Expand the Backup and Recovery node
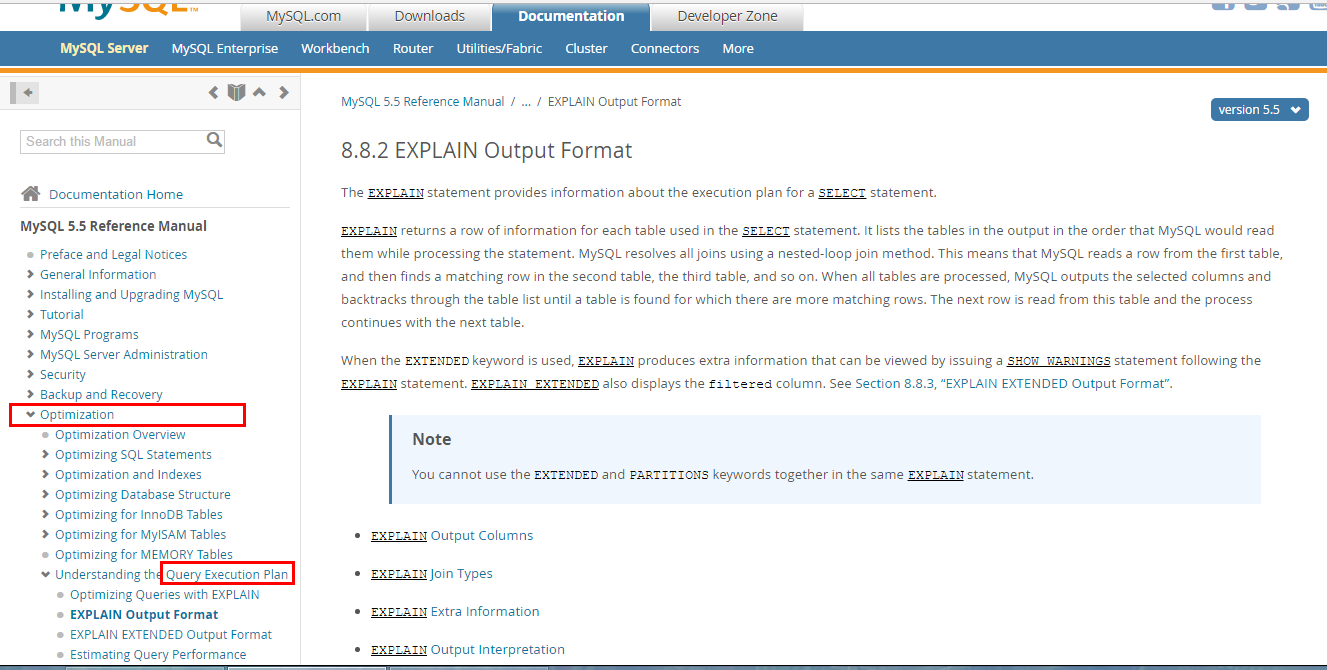1327x670 pixels. click(30, 395)
